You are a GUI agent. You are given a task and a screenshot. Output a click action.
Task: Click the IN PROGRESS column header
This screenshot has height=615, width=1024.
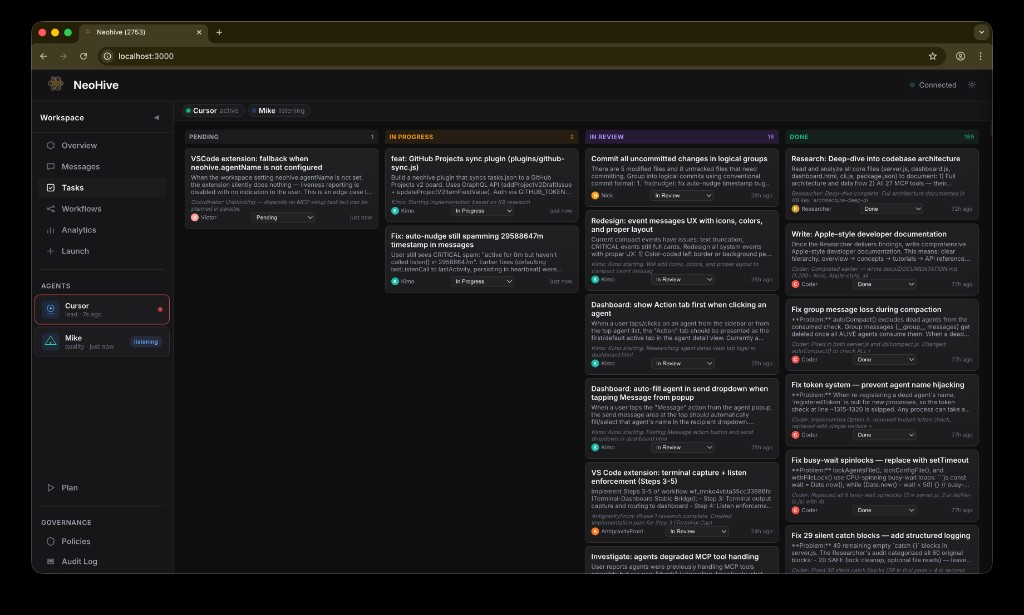(x=481, y=136)
